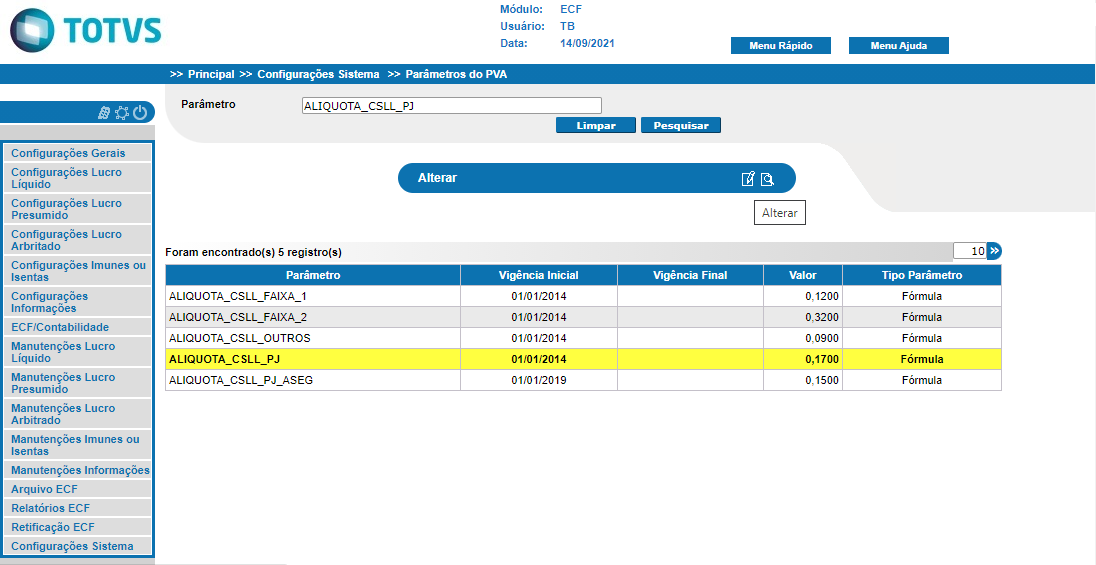Screen dimensions: 1096x565
Task: Click Parâmetros do PVA in the breadcrumb
Action: coord(456,73)
